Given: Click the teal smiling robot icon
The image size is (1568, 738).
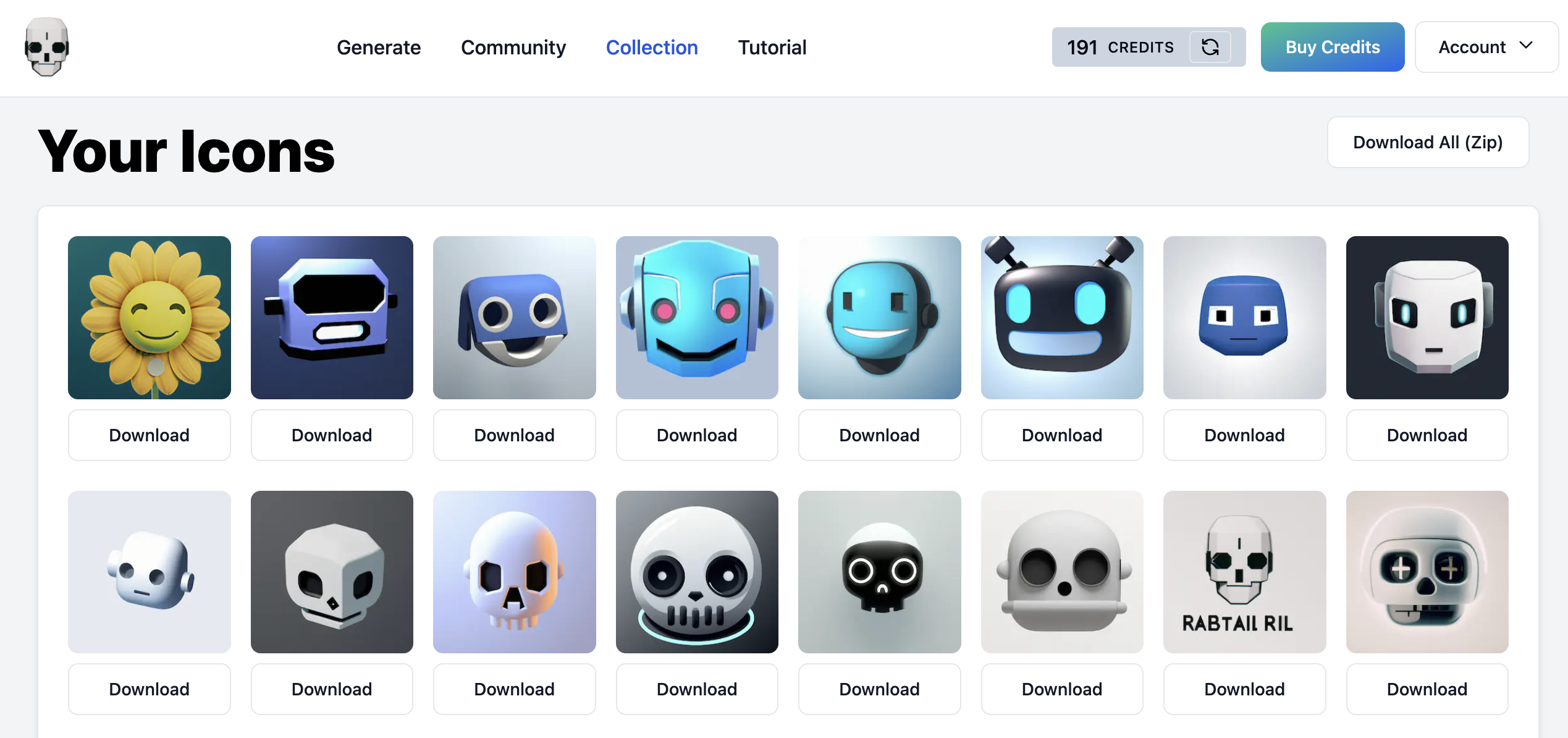Looking at the screenshot, I should 879,317.
